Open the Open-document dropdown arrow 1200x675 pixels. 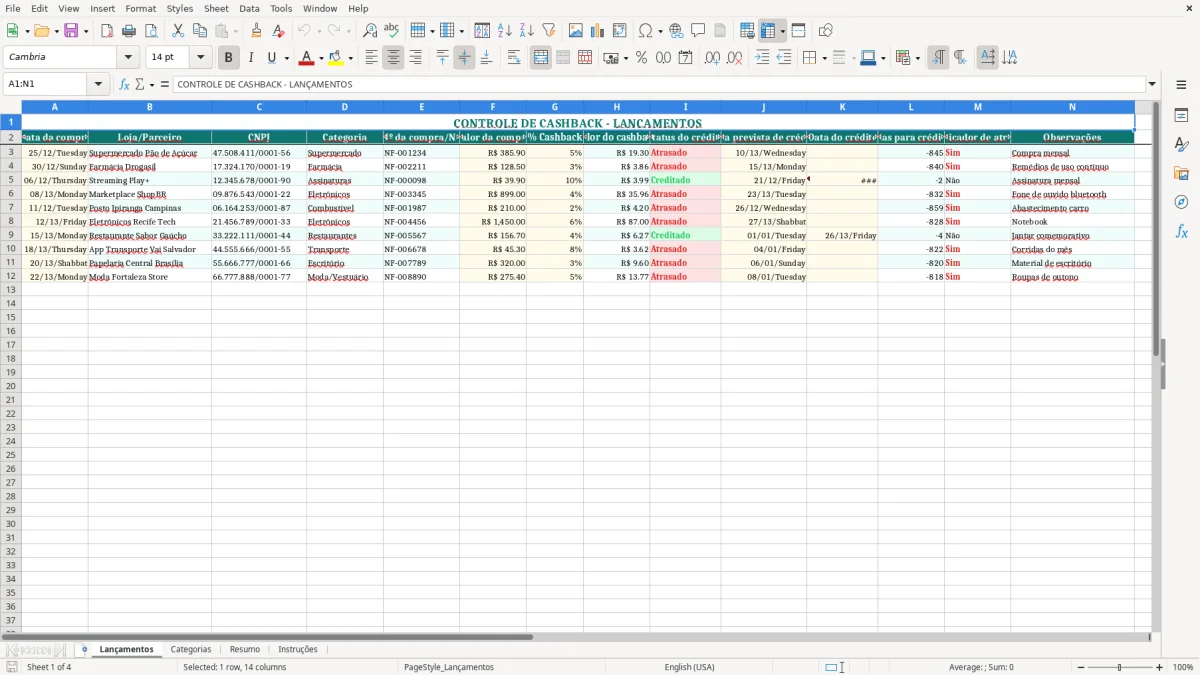coord(56,31)
